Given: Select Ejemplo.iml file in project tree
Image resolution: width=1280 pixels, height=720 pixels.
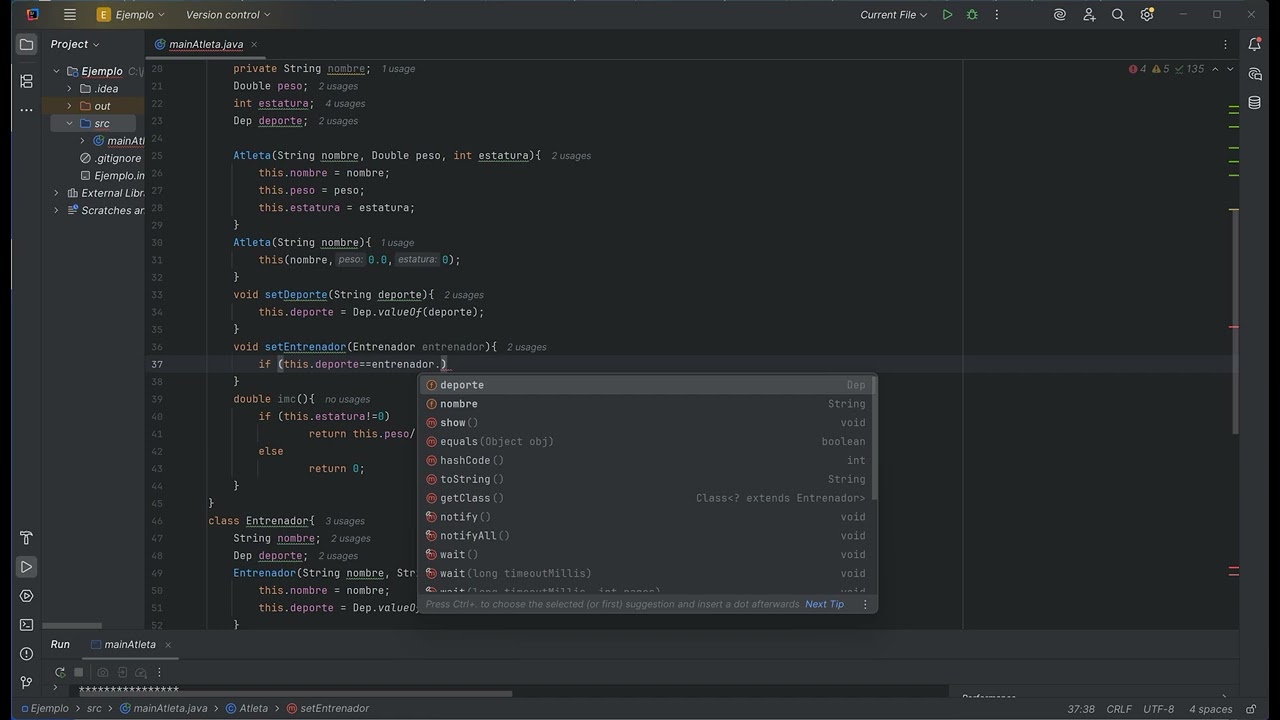Looking at the screenshot, I should (112, 175).
